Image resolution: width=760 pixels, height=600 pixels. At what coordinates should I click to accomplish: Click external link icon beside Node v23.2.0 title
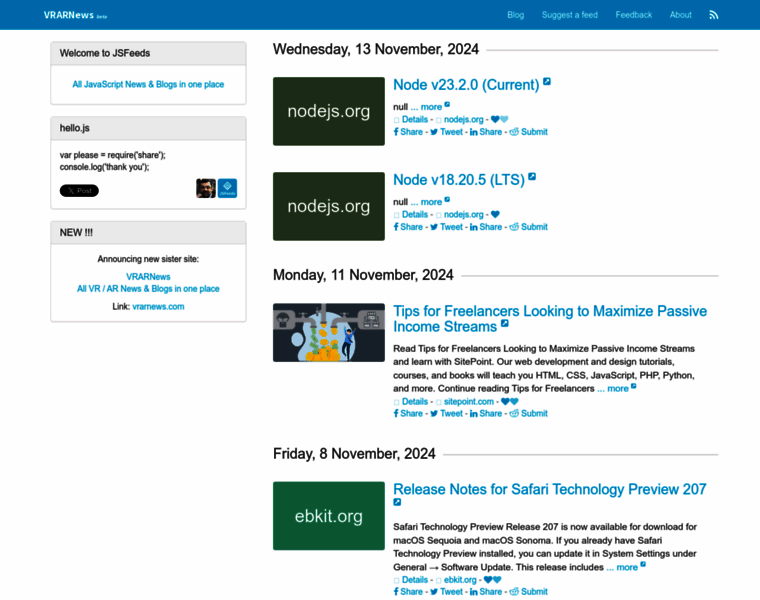pyautogui.click(x=547, y=81)
